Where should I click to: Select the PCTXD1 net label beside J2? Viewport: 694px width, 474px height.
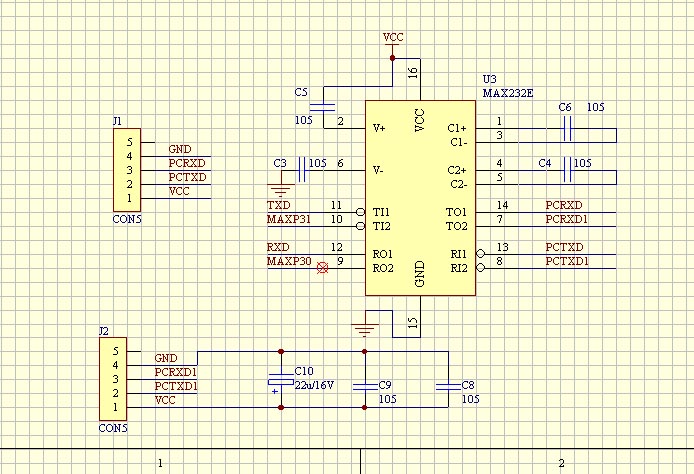[176, 386]
